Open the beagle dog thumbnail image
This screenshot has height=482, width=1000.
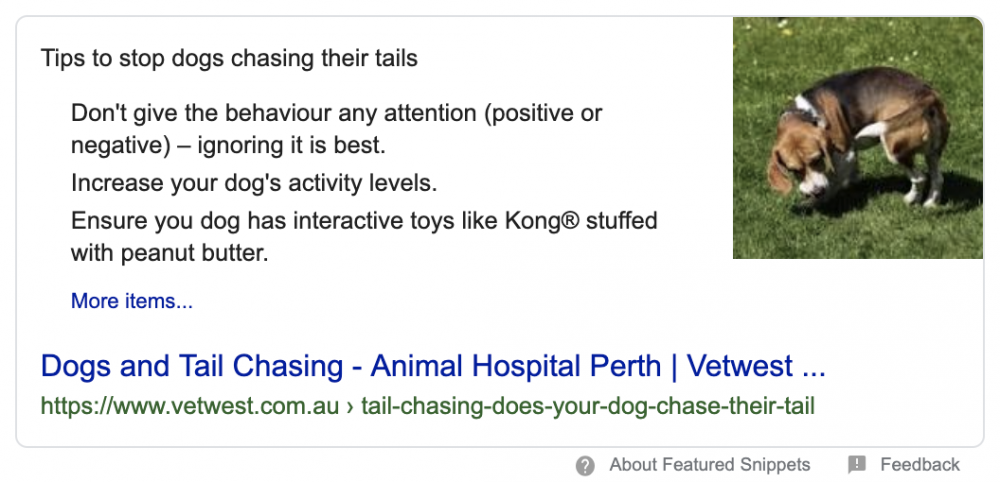click(x=857, y=138)
